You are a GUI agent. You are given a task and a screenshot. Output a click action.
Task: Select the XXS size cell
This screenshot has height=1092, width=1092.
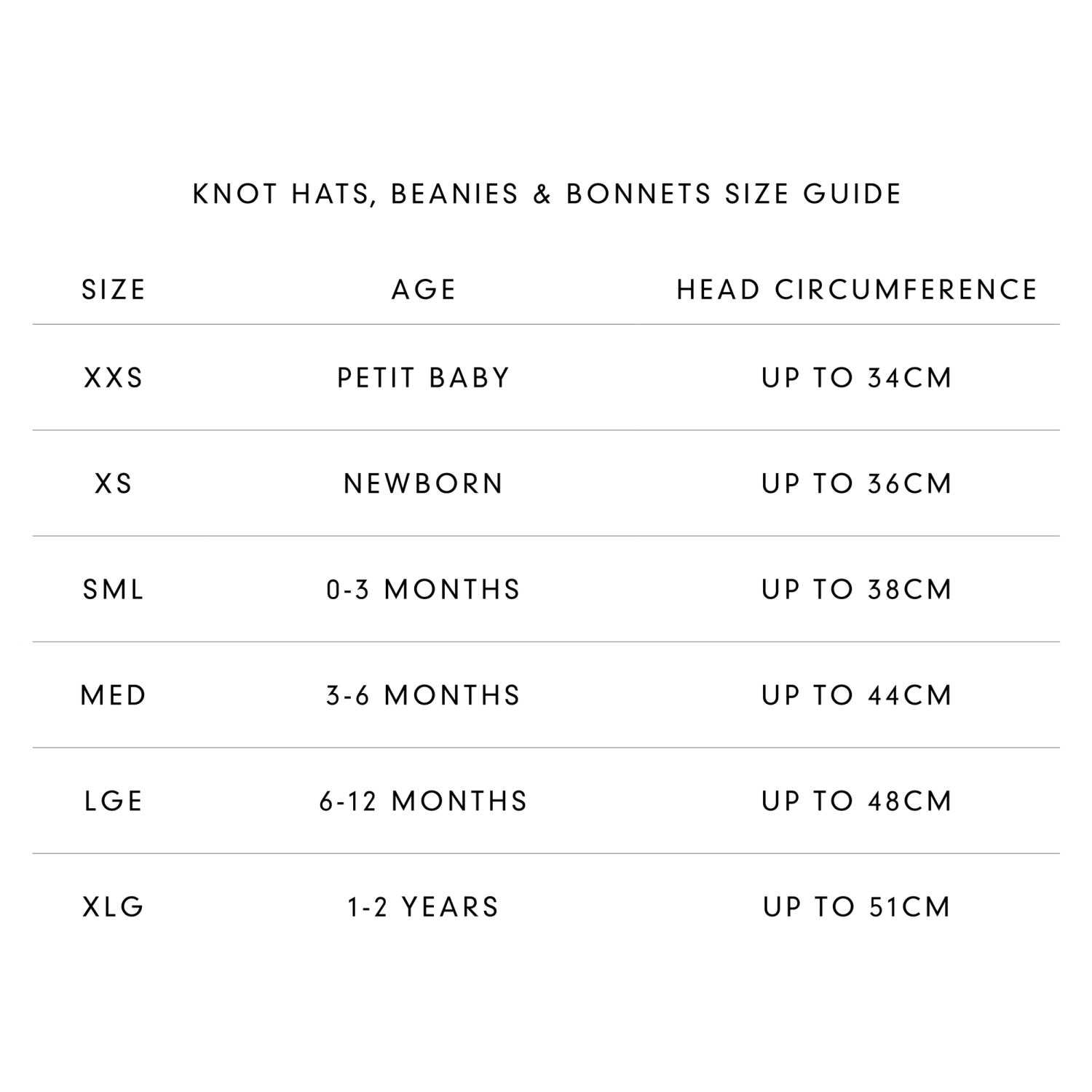tap(114, 378)
